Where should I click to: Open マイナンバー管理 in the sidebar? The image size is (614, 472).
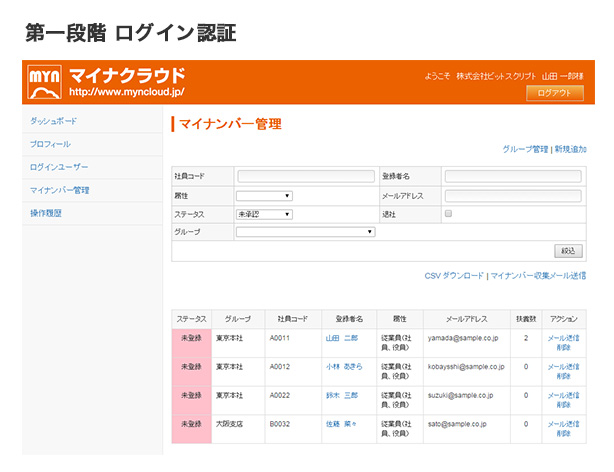(60, 190)
